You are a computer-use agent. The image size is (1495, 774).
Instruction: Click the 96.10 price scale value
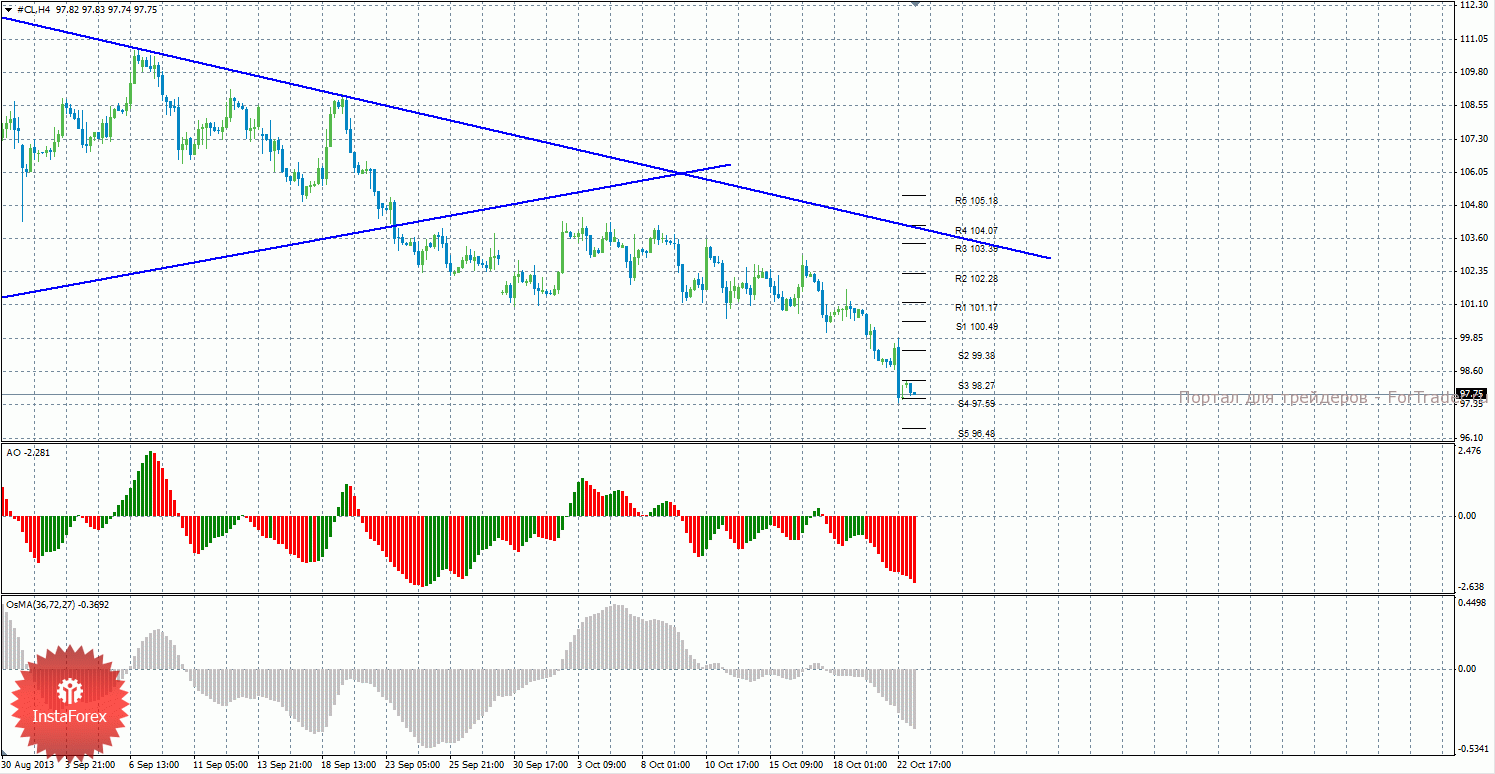pos(1471,438)
